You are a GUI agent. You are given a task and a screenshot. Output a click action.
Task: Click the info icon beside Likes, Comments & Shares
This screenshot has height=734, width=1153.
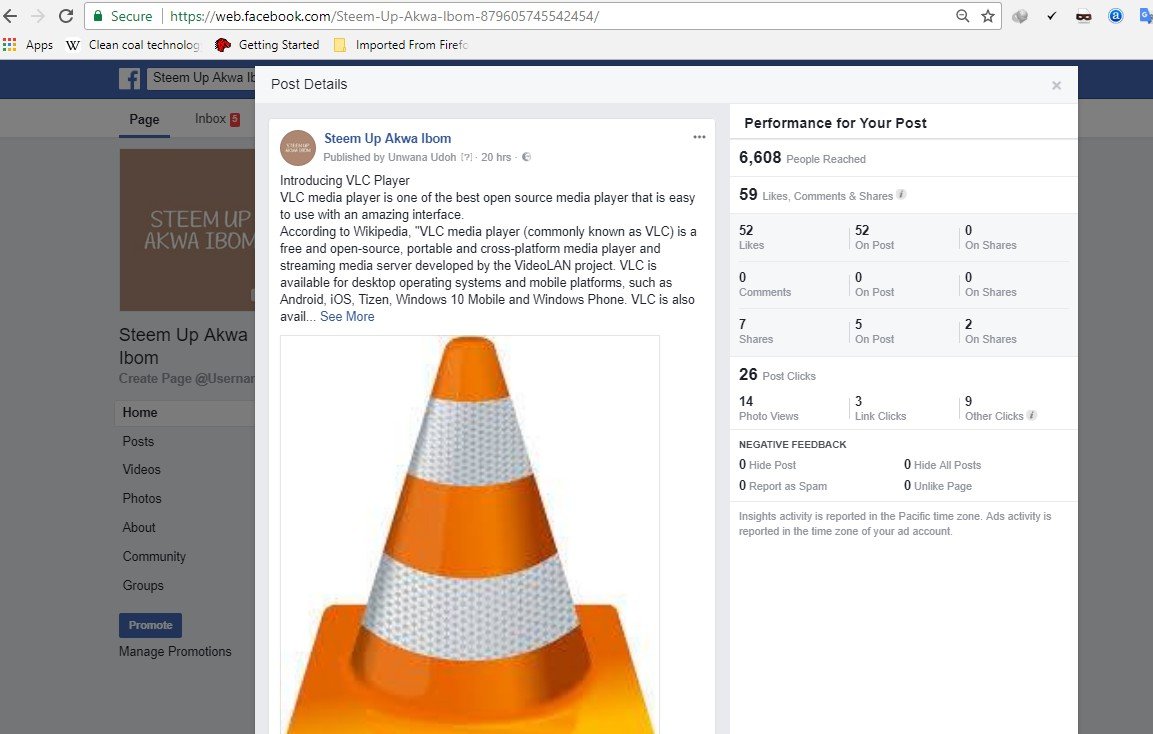click(x=901, y=195)
